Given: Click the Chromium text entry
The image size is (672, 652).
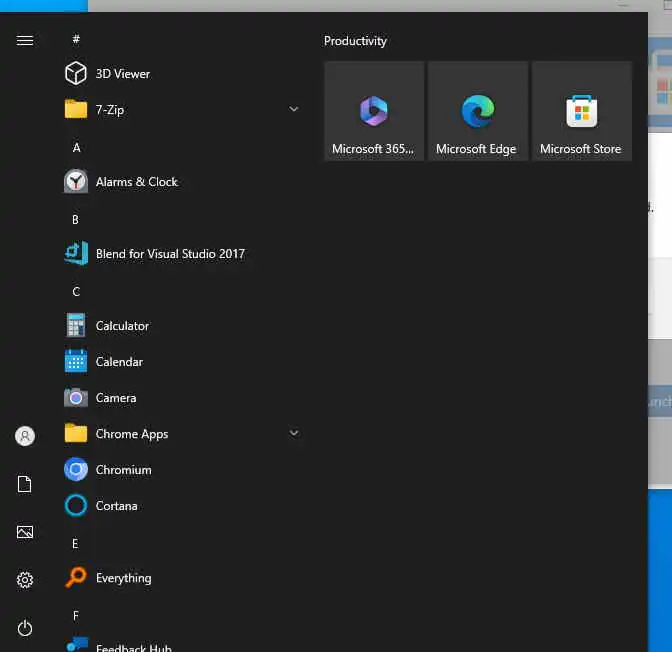Looking at the screenshot, I should [123, 470].
